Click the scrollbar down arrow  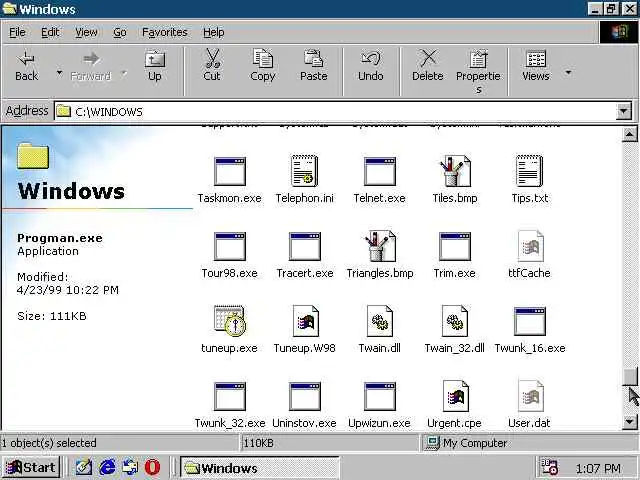pos(630,422)
